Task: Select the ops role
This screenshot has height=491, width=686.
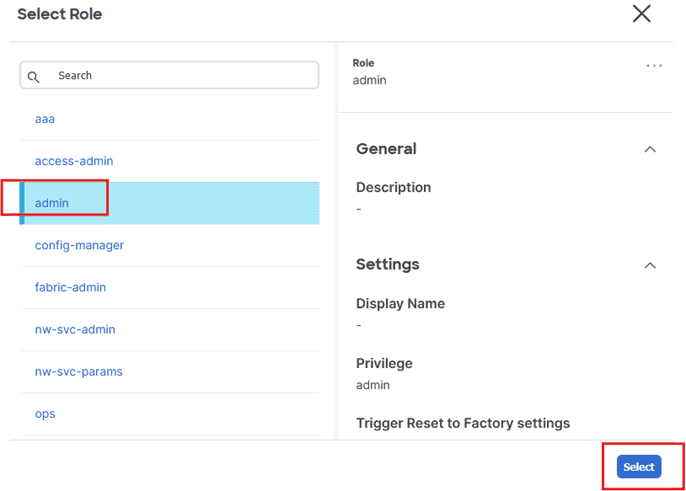Action: 45,413
